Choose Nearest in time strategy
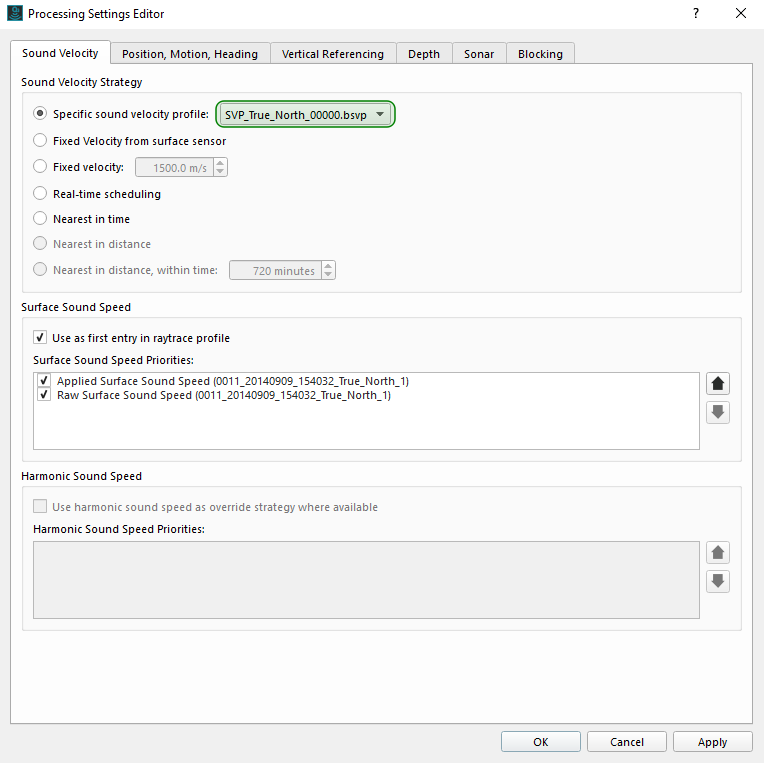The width and height of the screenshot is (764, 763). (41, 219)
